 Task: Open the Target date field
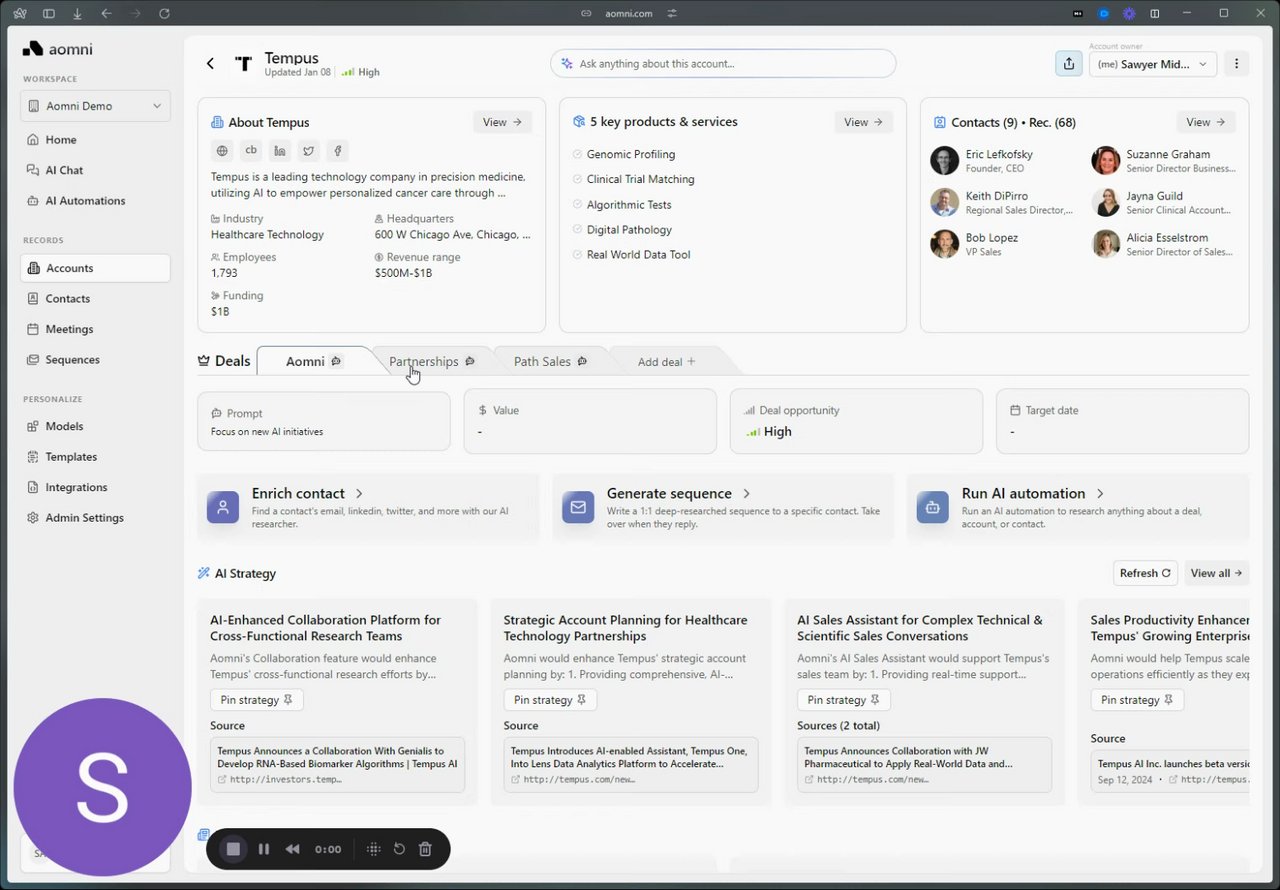[1122, 421]
